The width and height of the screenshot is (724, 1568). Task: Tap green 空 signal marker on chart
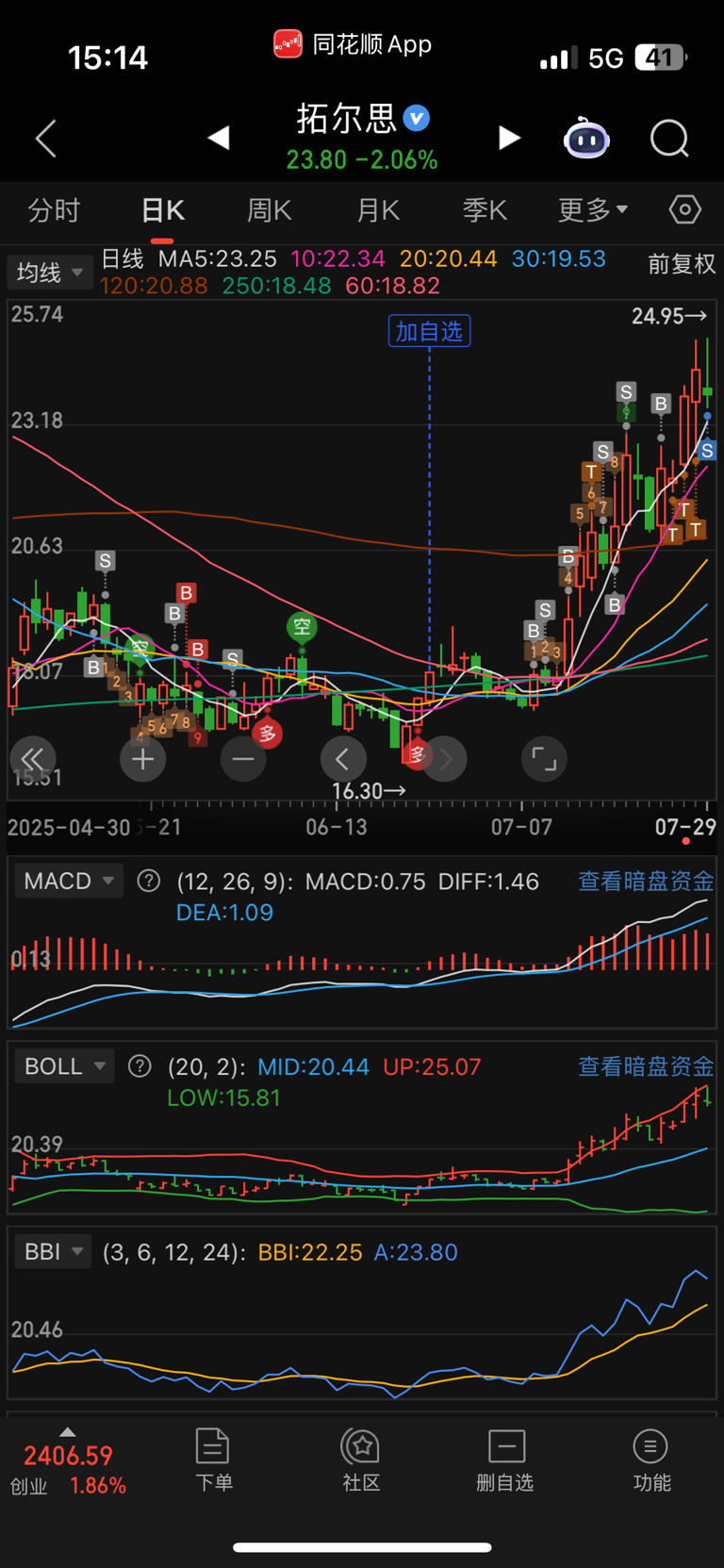(x=302, y=626)
